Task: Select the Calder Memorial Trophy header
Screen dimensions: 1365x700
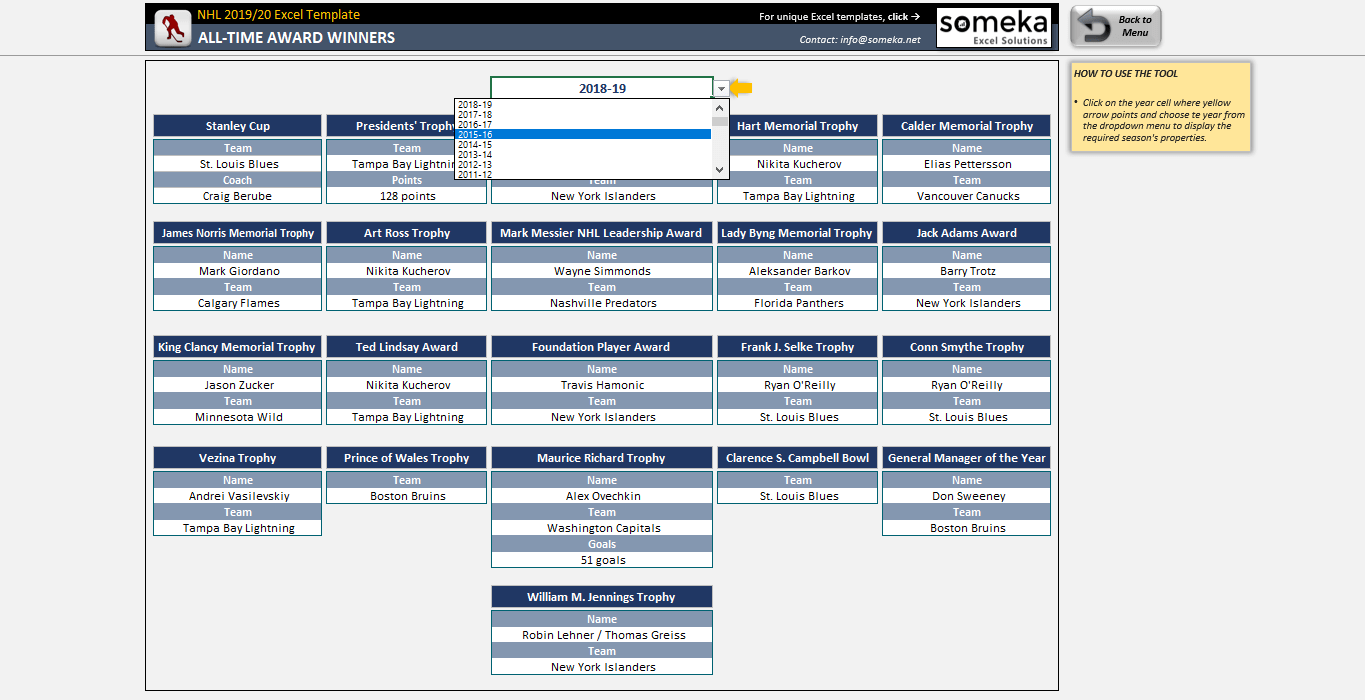Action: (x=967, y=126)
